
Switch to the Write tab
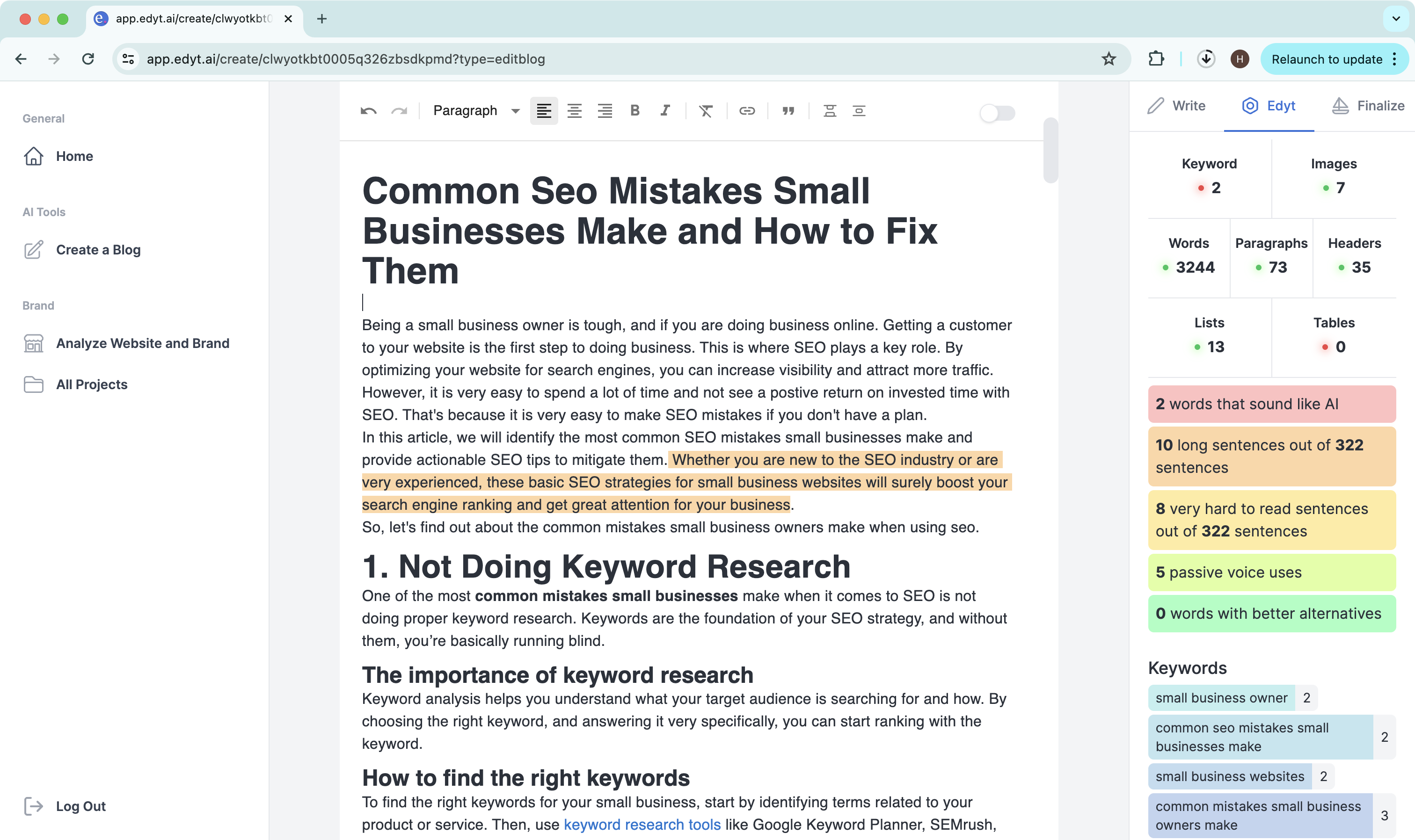(1177, 106)
